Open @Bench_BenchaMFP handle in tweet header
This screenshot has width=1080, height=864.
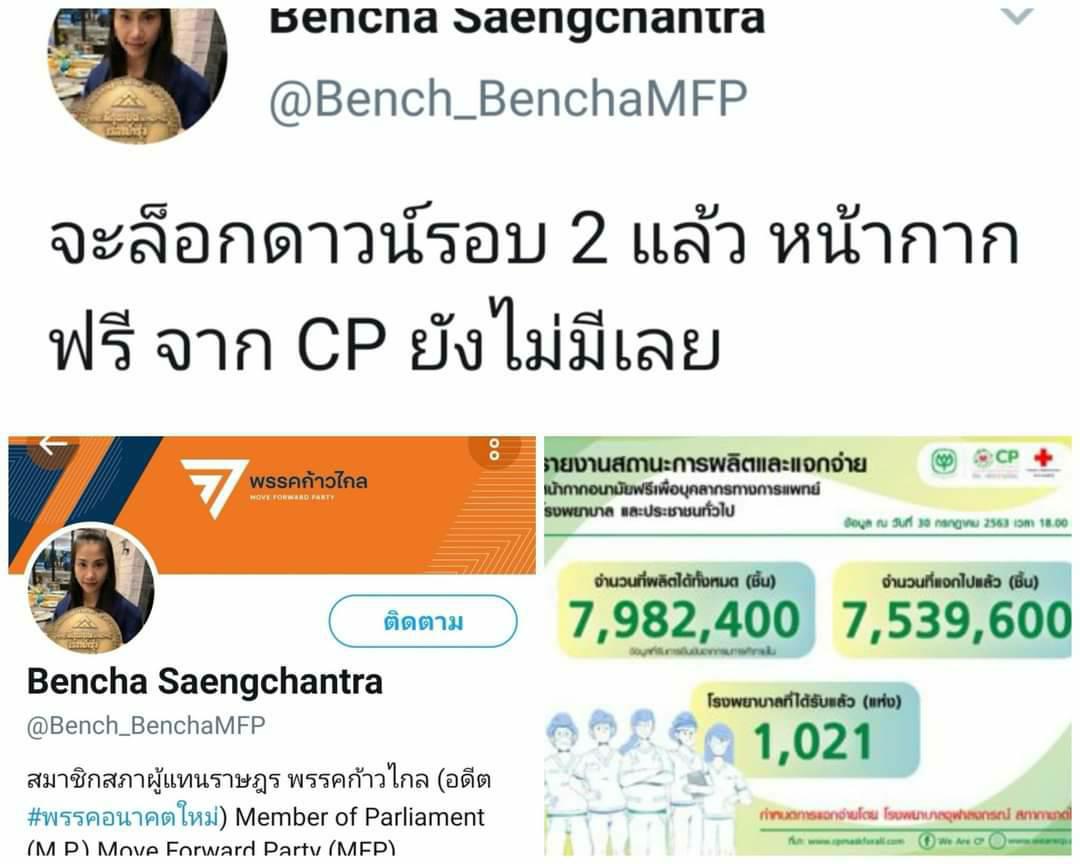508,100
